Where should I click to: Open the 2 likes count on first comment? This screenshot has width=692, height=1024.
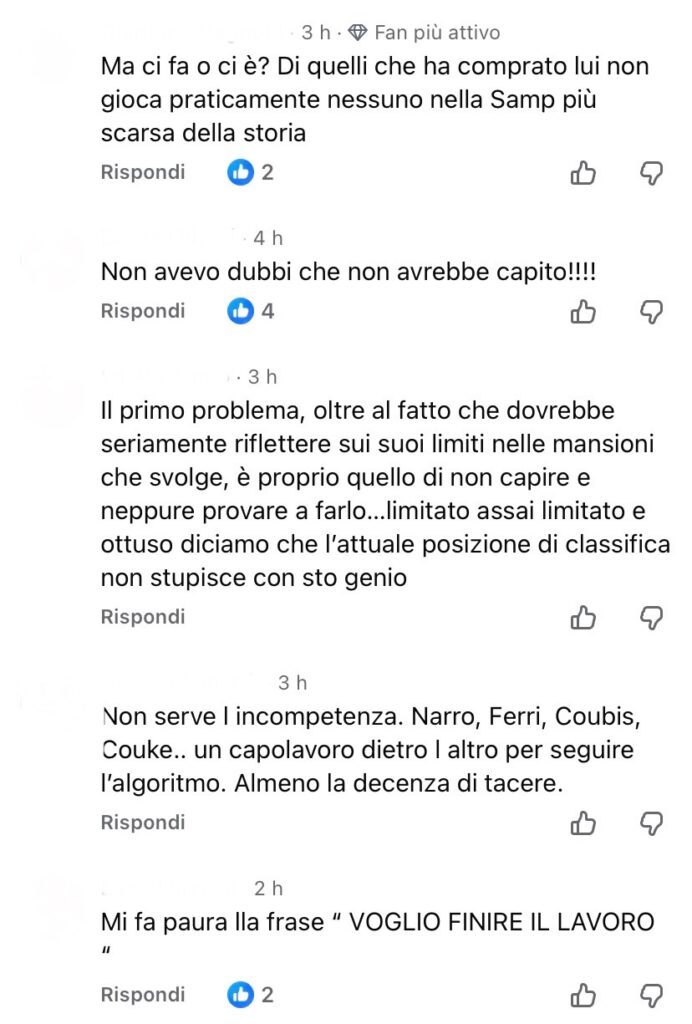(x=252, y=172)
